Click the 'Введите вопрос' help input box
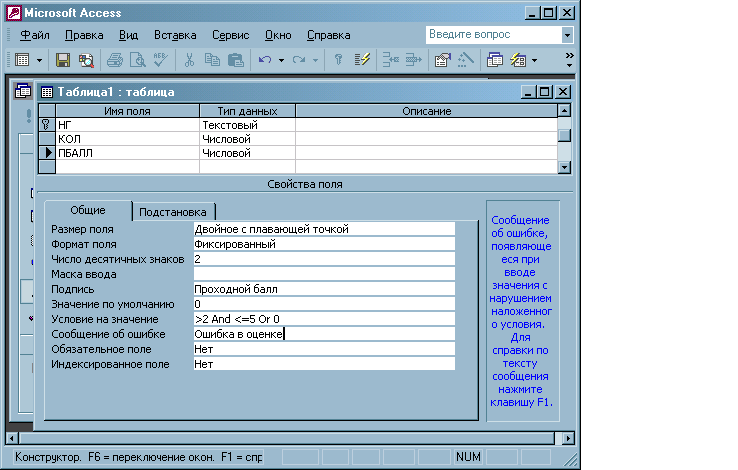 493,35
